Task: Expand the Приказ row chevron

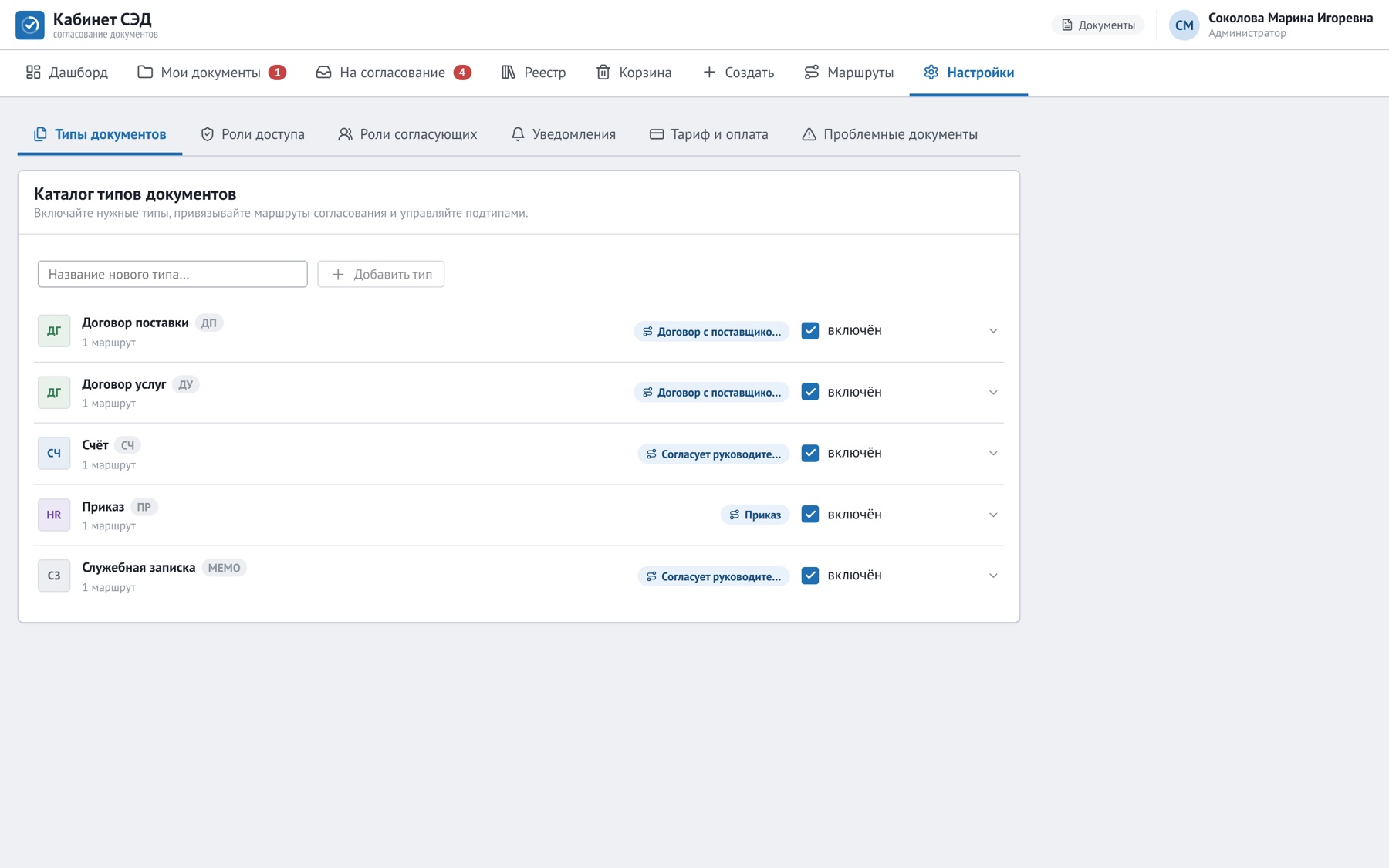Action: tap(993, 515)
